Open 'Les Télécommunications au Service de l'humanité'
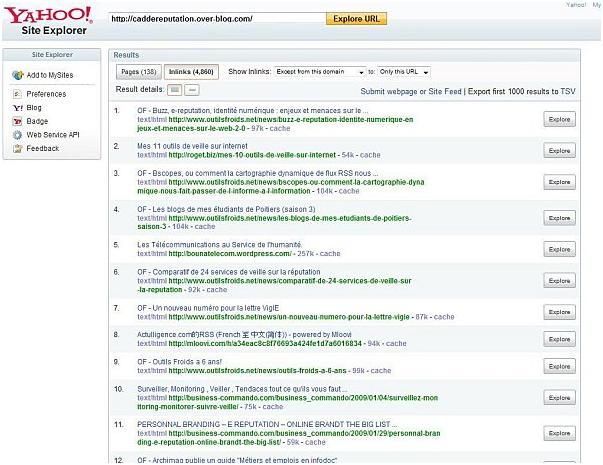603x465 pixels. [220, 245]
